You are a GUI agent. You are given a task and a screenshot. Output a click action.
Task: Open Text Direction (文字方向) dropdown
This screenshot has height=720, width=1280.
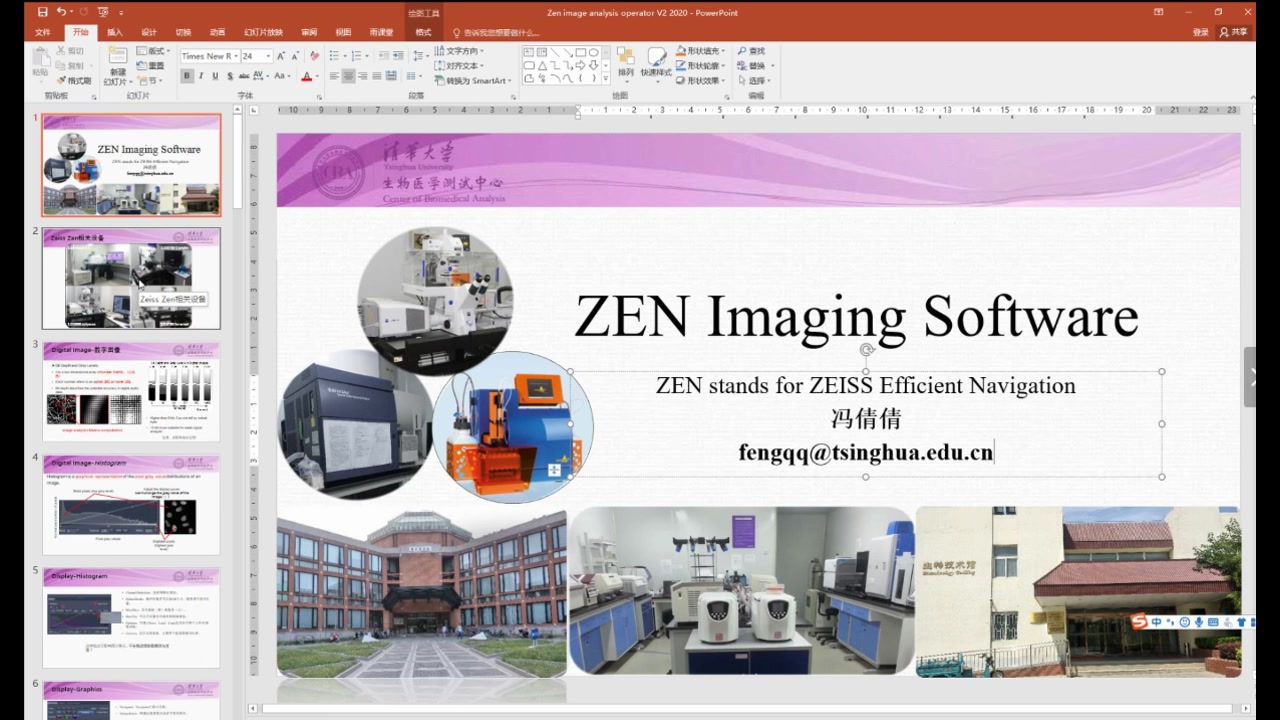click(461, 51)
